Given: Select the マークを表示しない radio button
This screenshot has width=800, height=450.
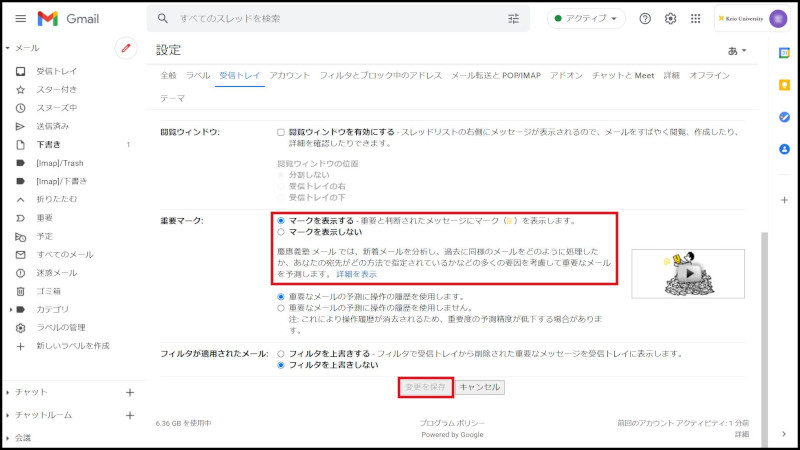Looking at the screenshot, I should (x=281, y=232).
